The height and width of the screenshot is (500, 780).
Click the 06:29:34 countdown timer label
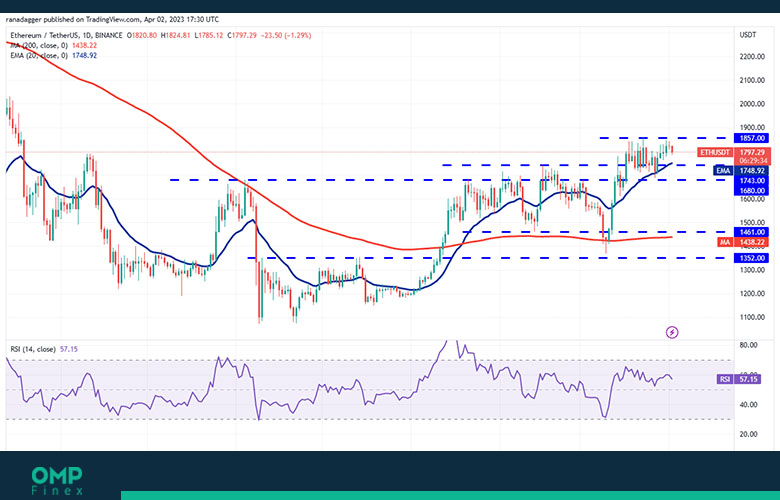[752, 161]
